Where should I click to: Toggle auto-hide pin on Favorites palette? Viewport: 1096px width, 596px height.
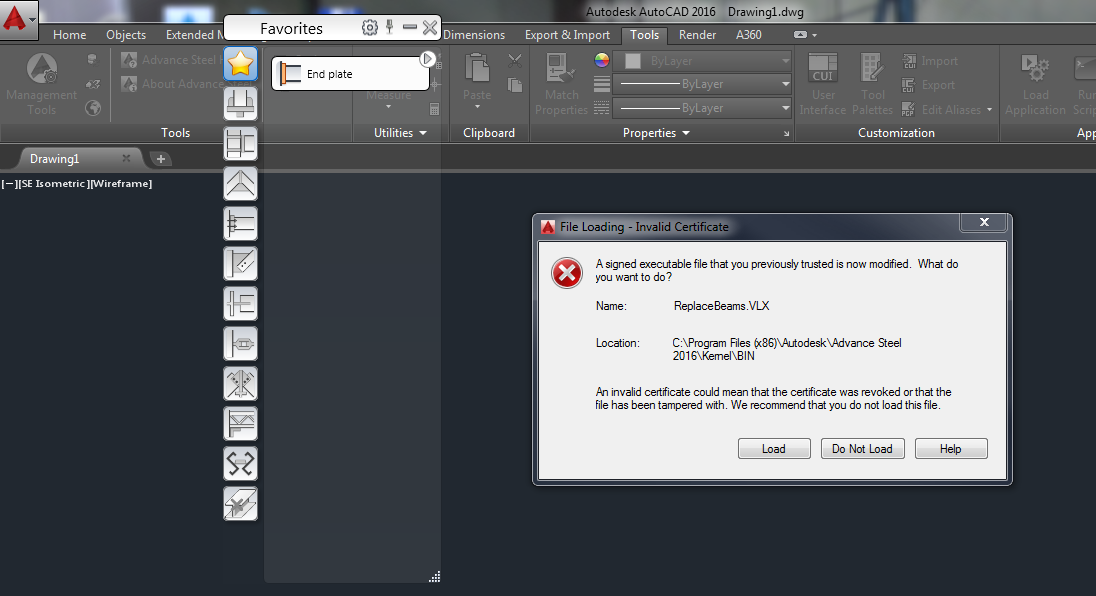389,27
